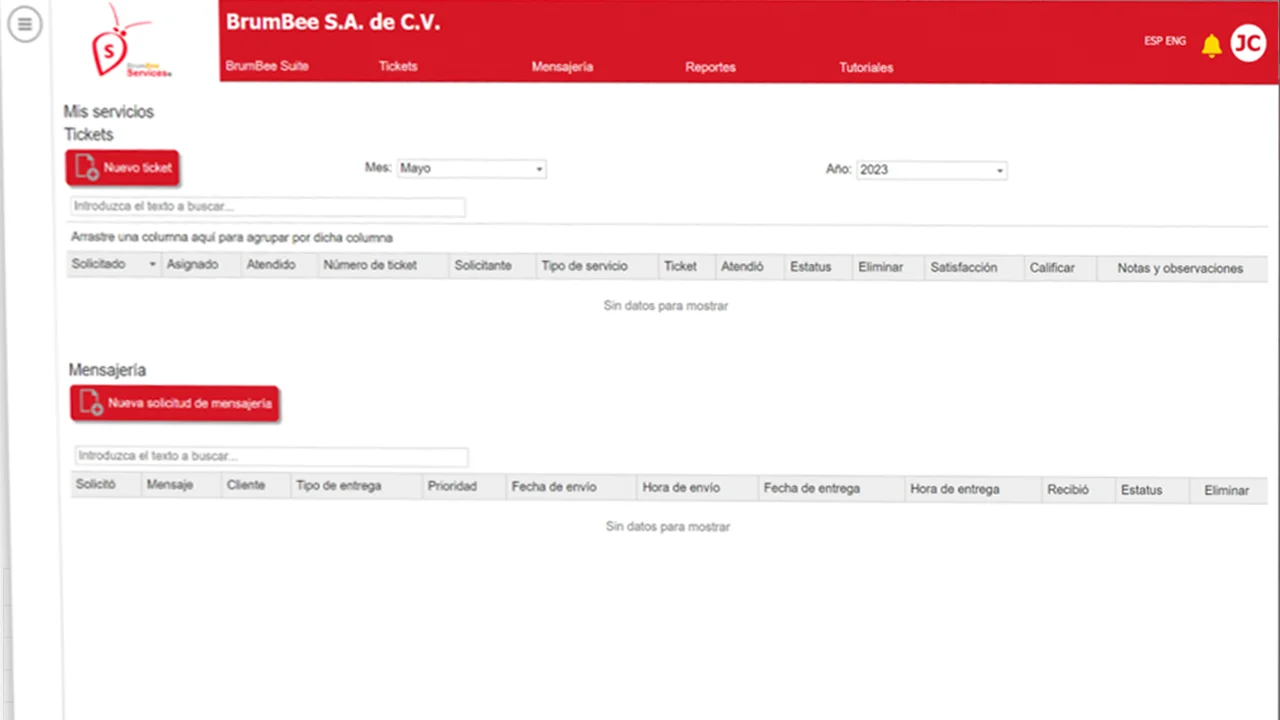Click the Ticket column header
Screen dimensions: 1280x720
click(687, 266)
